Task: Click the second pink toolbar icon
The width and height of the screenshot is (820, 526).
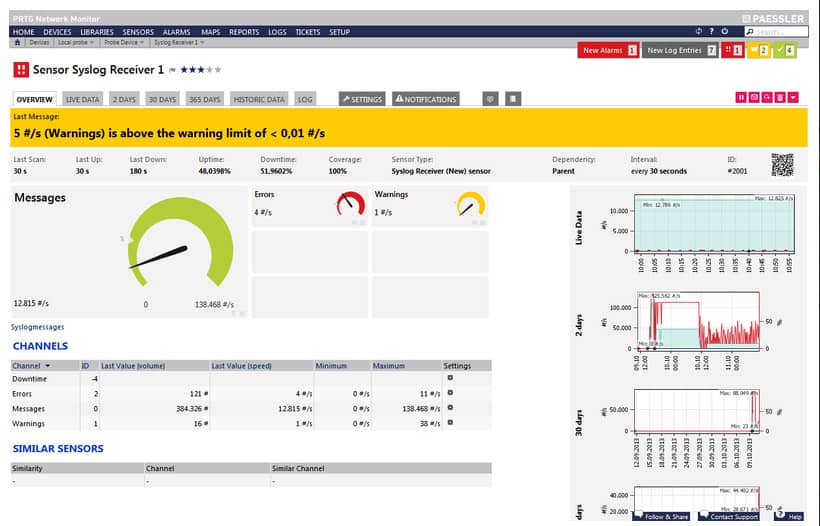Action: (x=754, y=97)
